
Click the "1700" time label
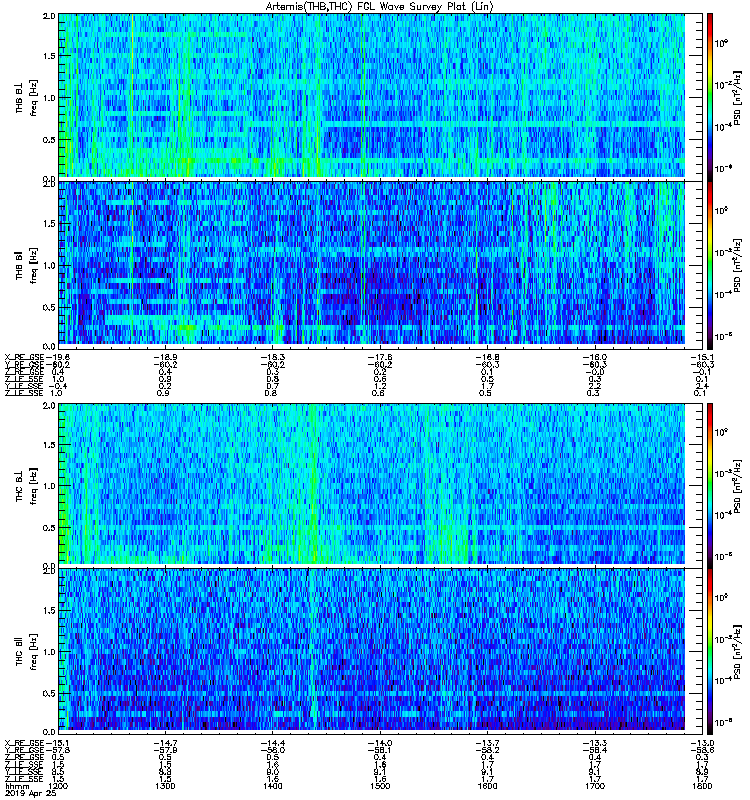[595, 786]
